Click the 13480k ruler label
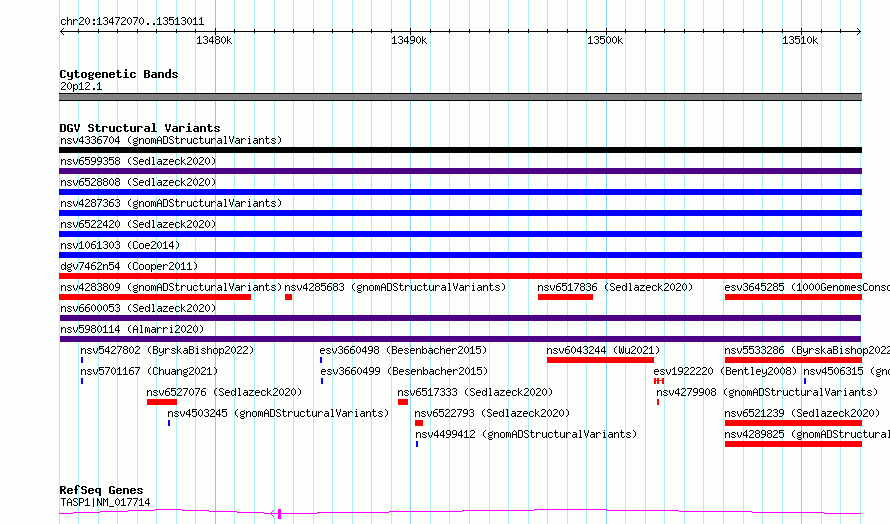 click(214, 40)
